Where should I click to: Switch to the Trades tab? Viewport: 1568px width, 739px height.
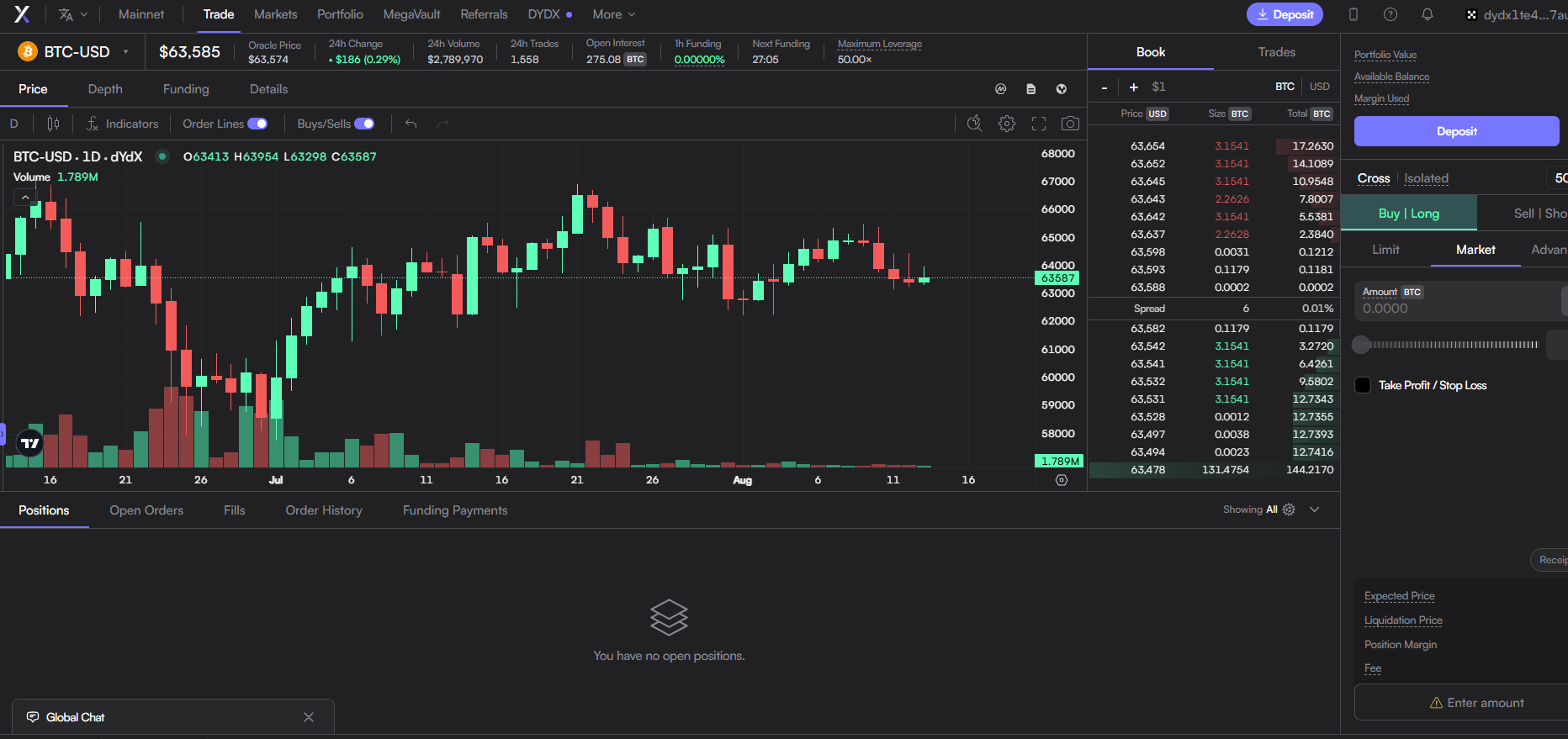[1277, 52]
